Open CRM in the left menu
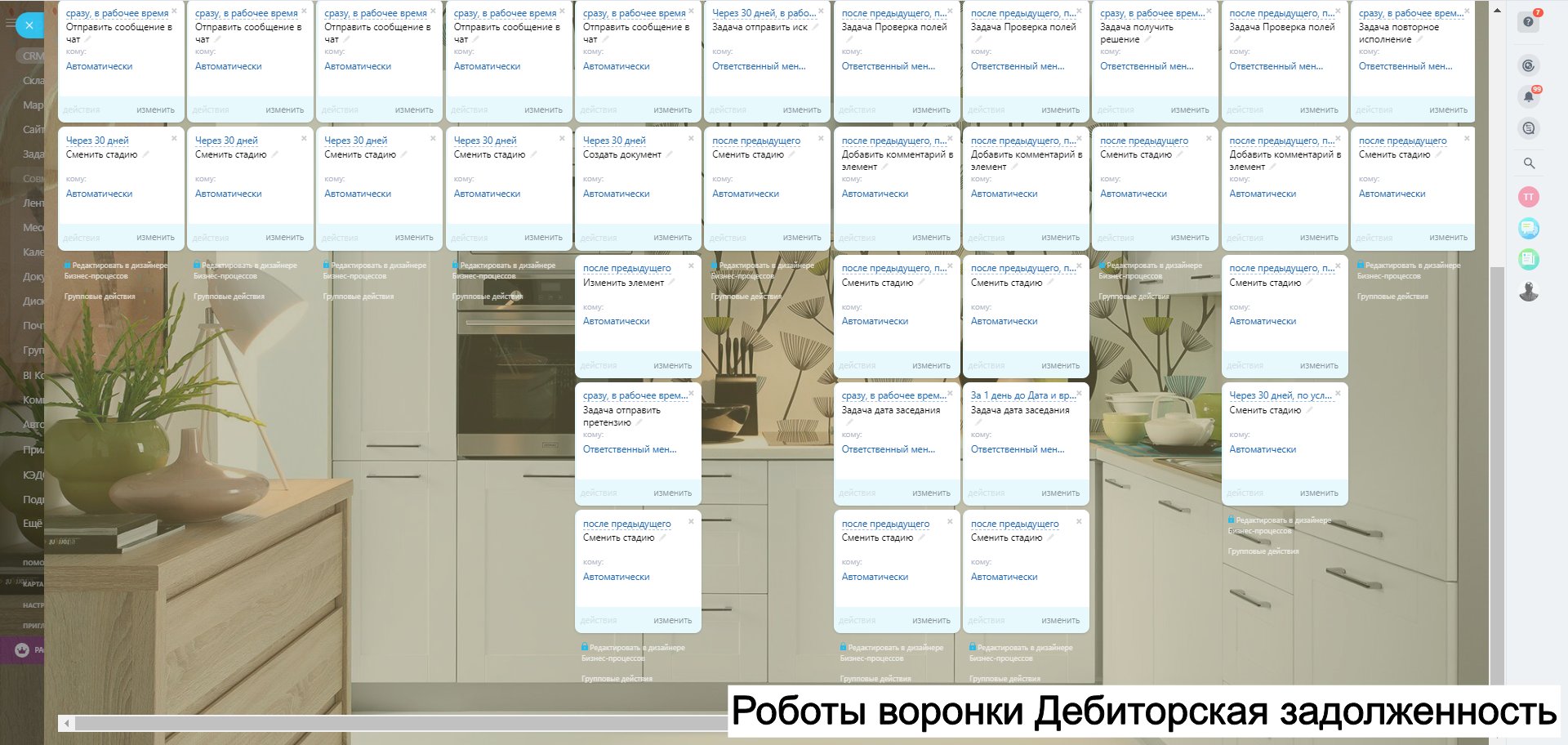The width and height of the screenshot is (1568, 745). 33,56
